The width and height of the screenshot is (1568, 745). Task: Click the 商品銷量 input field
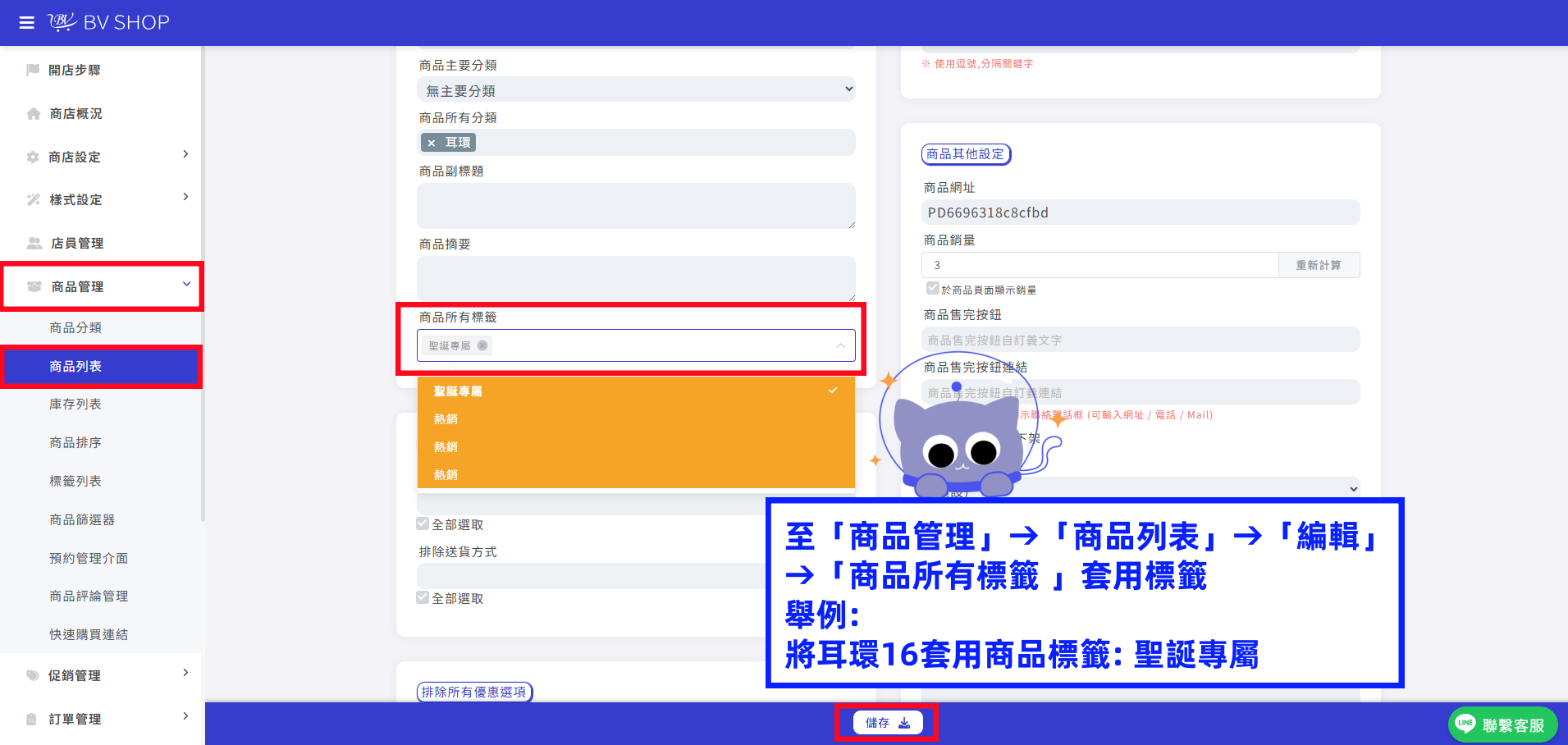pyautogui.click(x=1099, y=265)
